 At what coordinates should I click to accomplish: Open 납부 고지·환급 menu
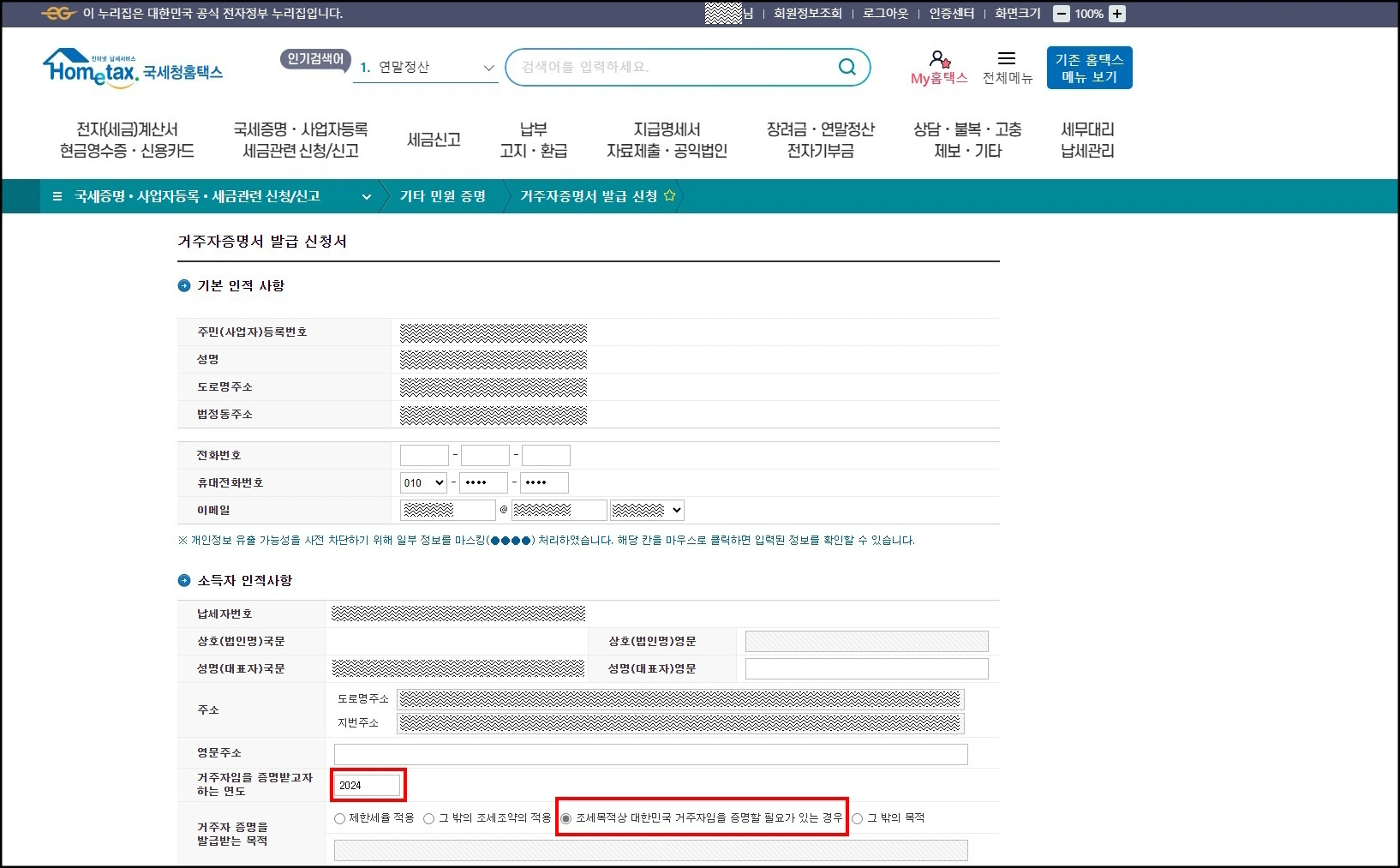[x=534, y=140]
